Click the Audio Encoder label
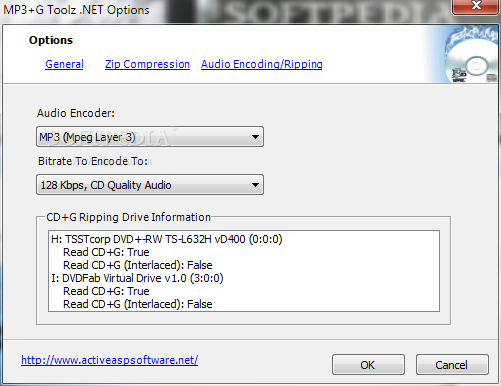The width and height of the screenshot is (501, 386). point(76,113)
